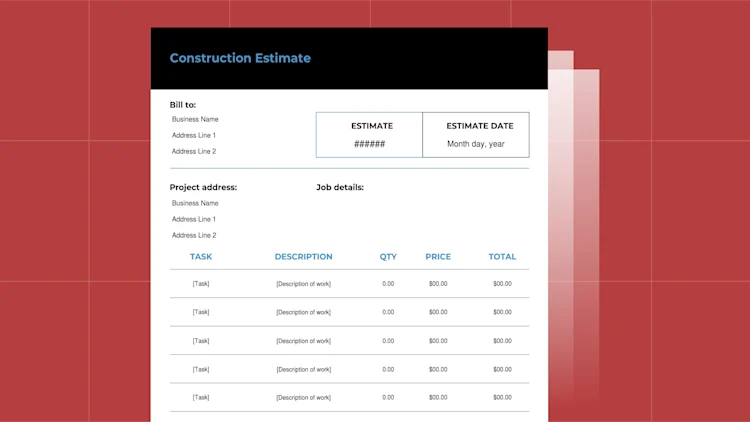This screenshot has height=422, width=750.
Task: Select the third row 0.00 quantity cell
Action: click(388, 341)
